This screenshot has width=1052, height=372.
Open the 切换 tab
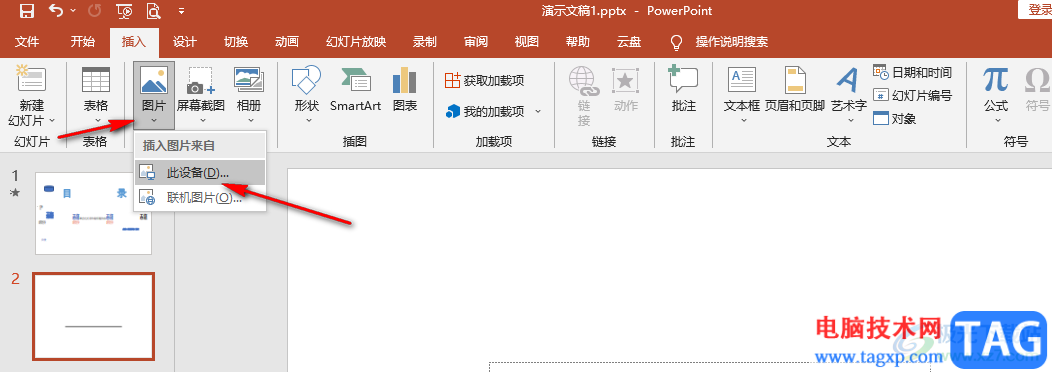coord(235,42)
